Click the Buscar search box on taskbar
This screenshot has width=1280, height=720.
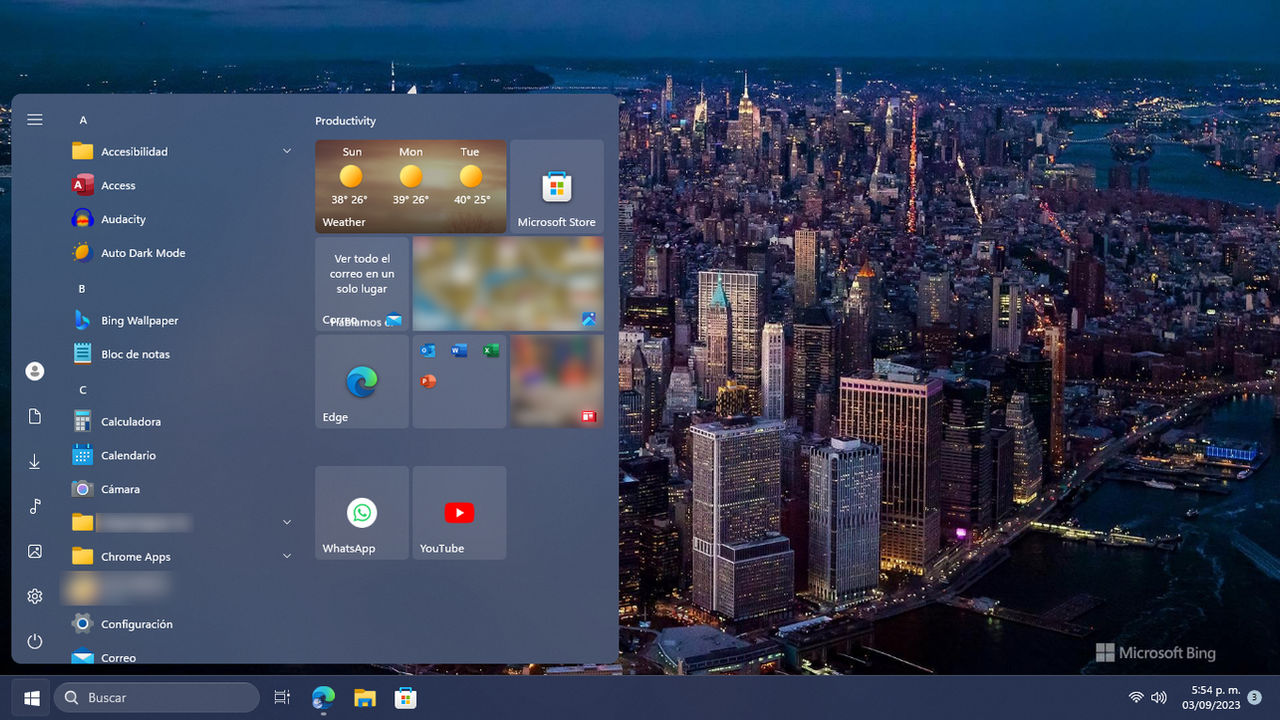(157, 698)
